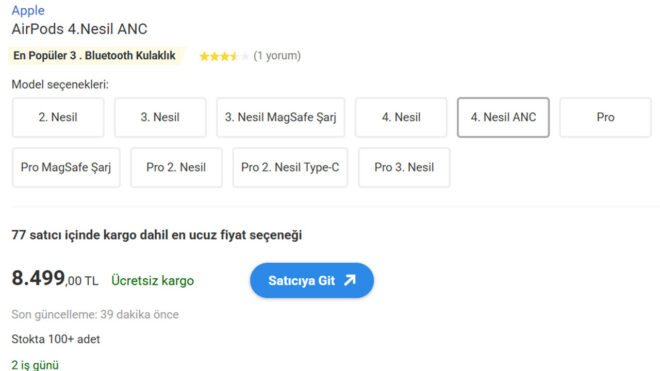Click the star rating icons
Image resolution: width=660 pixels, height=371 pixels.
pos(224,56)
